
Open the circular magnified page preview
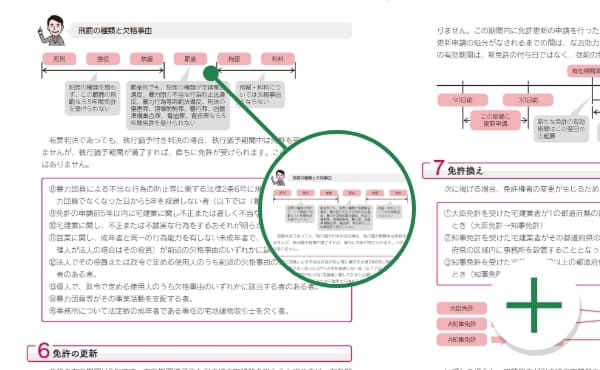pos(337,209)
